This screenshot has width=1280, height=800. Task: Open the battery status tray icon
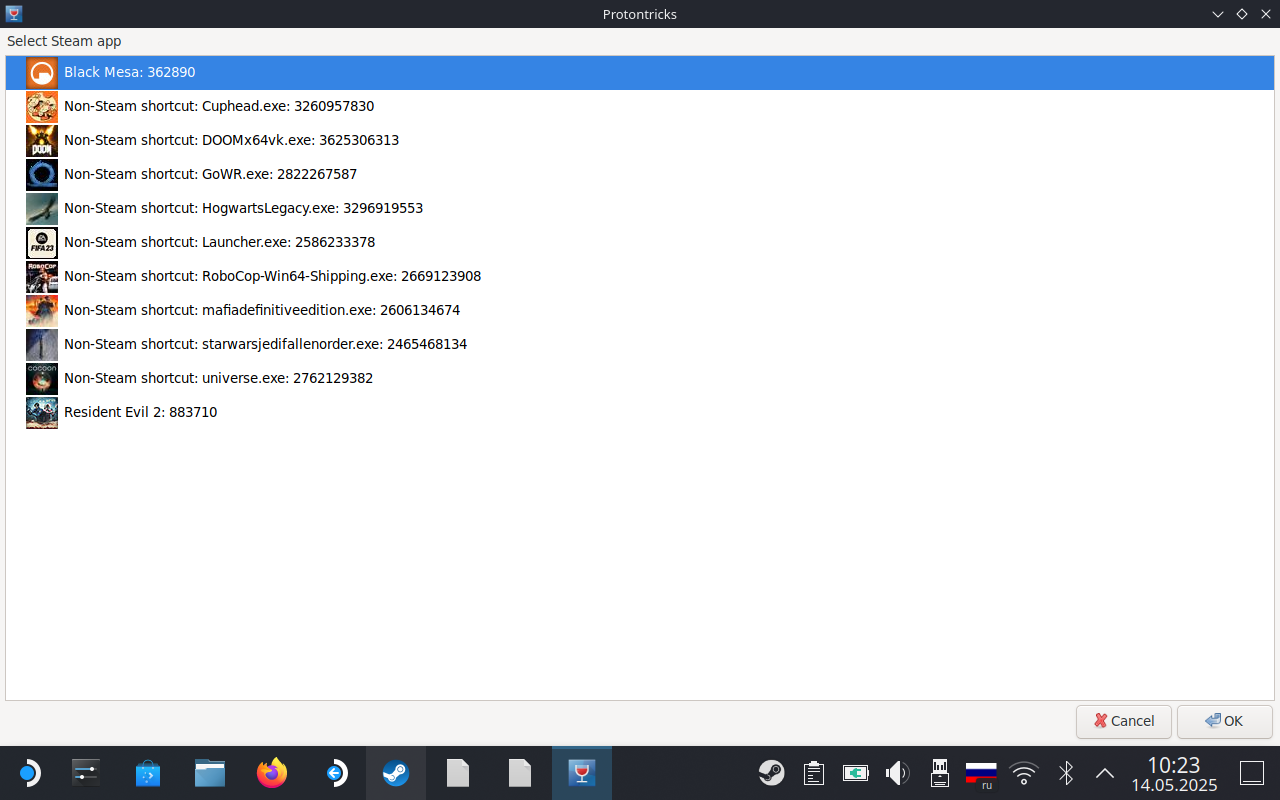click(856, 773)
